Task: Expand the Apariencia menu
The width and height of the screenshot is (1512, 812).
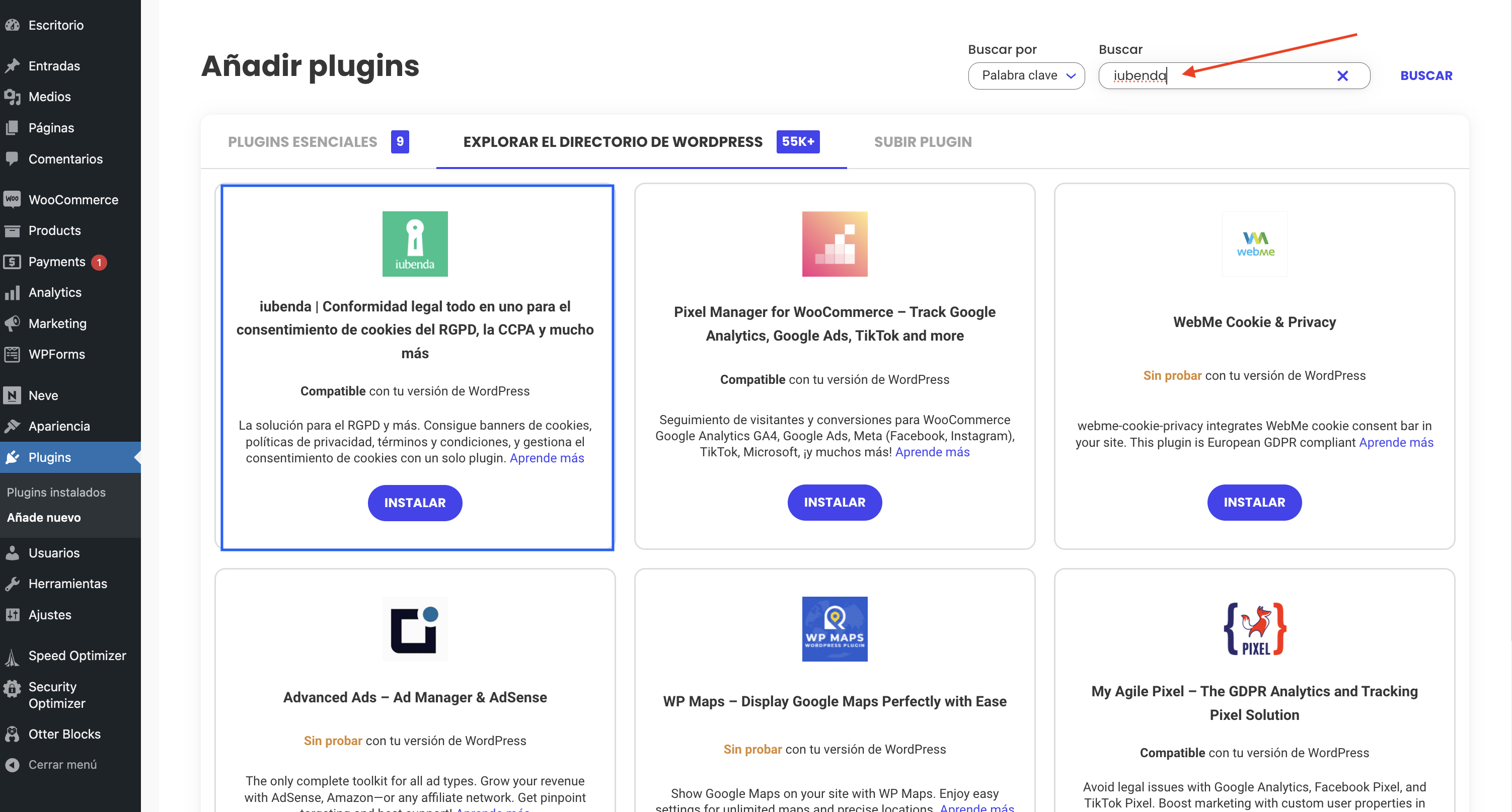Action: coord(59,426)
